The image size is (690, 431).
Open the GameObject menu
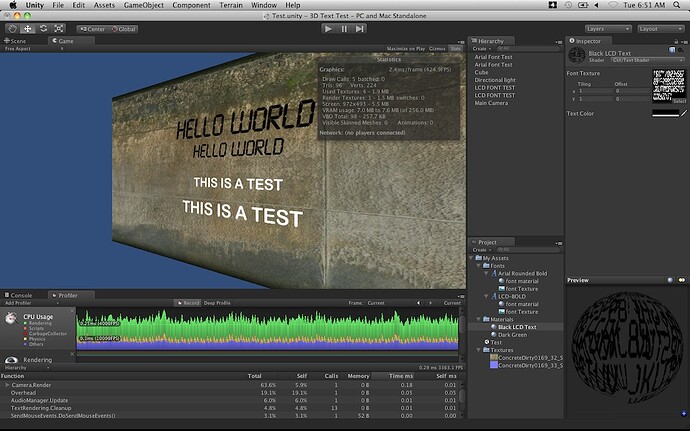(x=143, y=5)
